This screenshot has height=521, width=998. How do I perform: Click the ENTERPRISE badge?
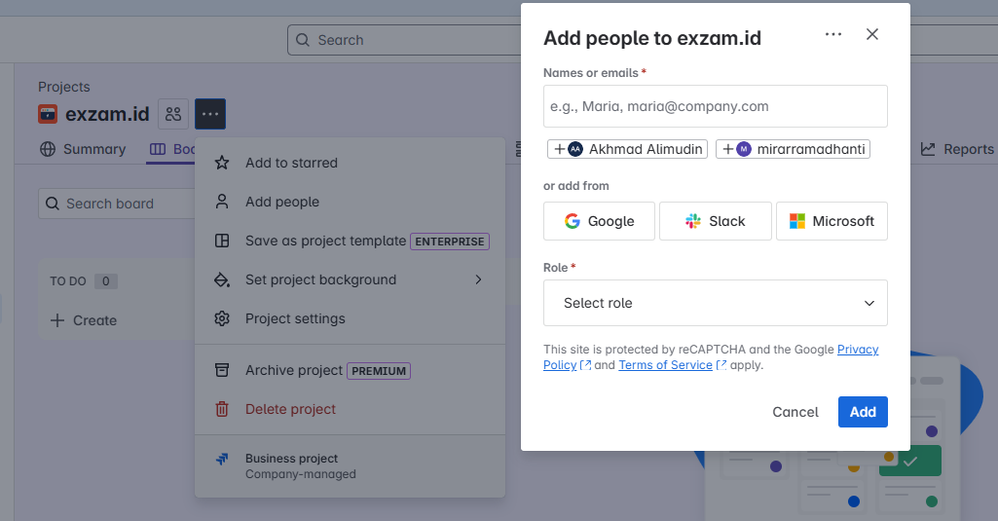point(449,242)
